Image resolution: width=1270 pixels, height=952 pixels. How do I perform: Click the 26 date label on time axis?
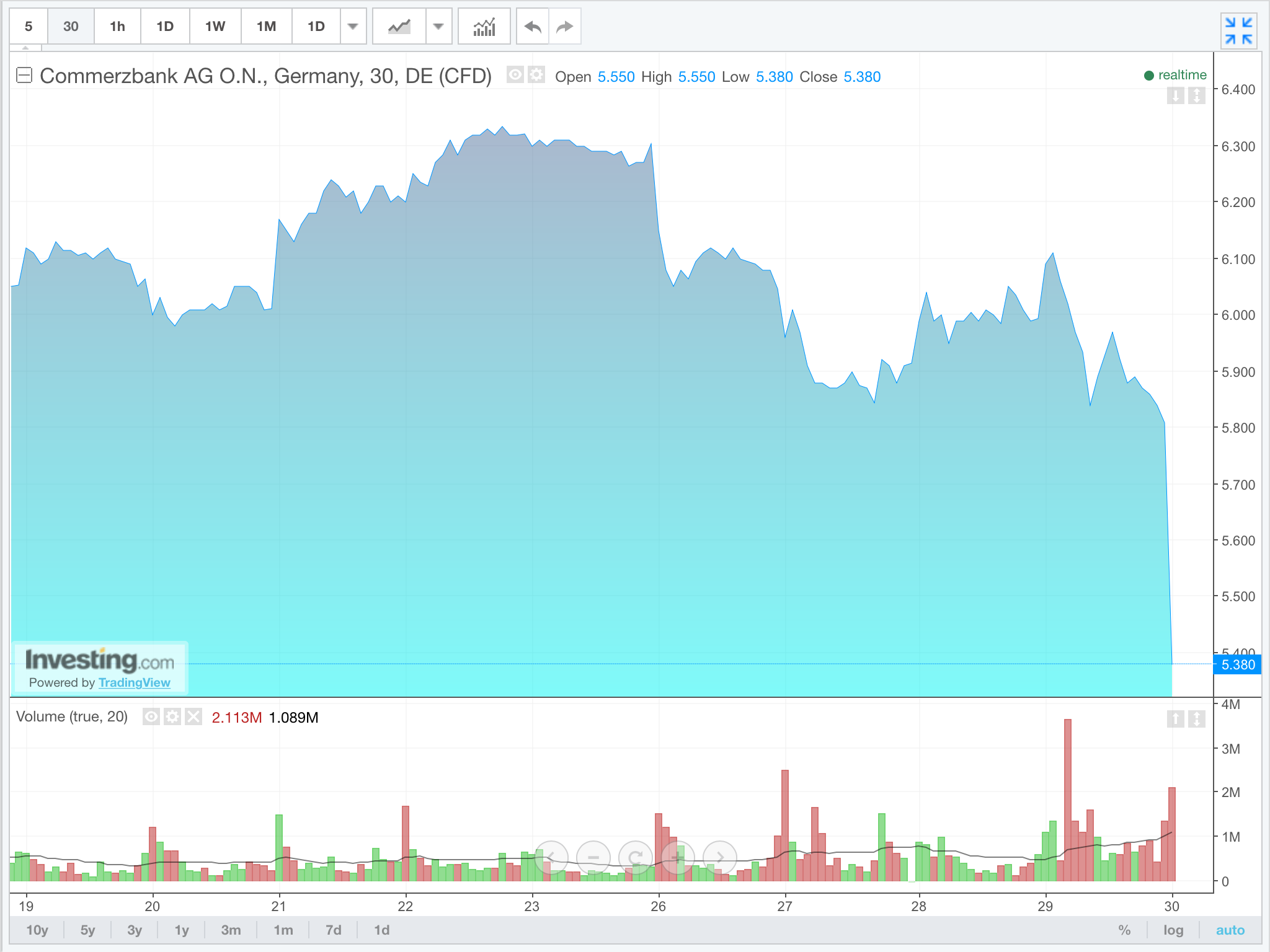pos(658,906)
